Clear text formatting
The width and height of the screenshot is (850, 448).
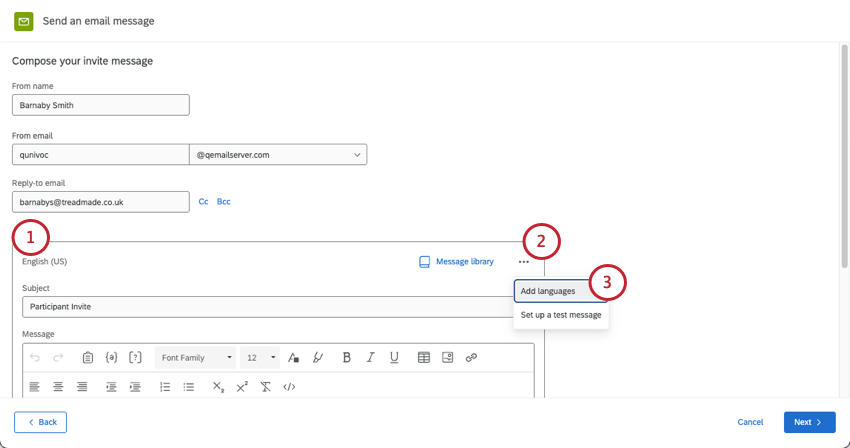(x=266, y=387)
